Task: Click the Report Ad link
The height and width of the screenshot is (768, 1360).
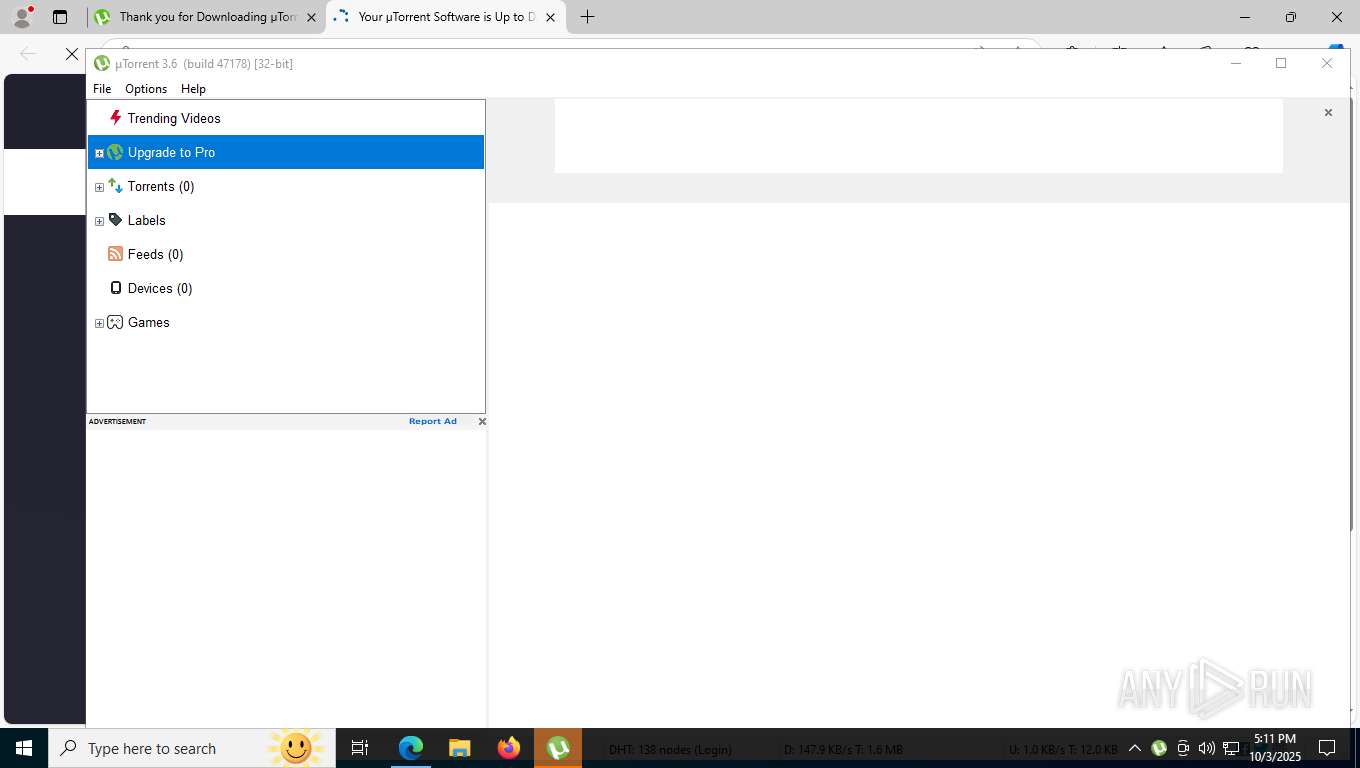Action: point(432,421)
